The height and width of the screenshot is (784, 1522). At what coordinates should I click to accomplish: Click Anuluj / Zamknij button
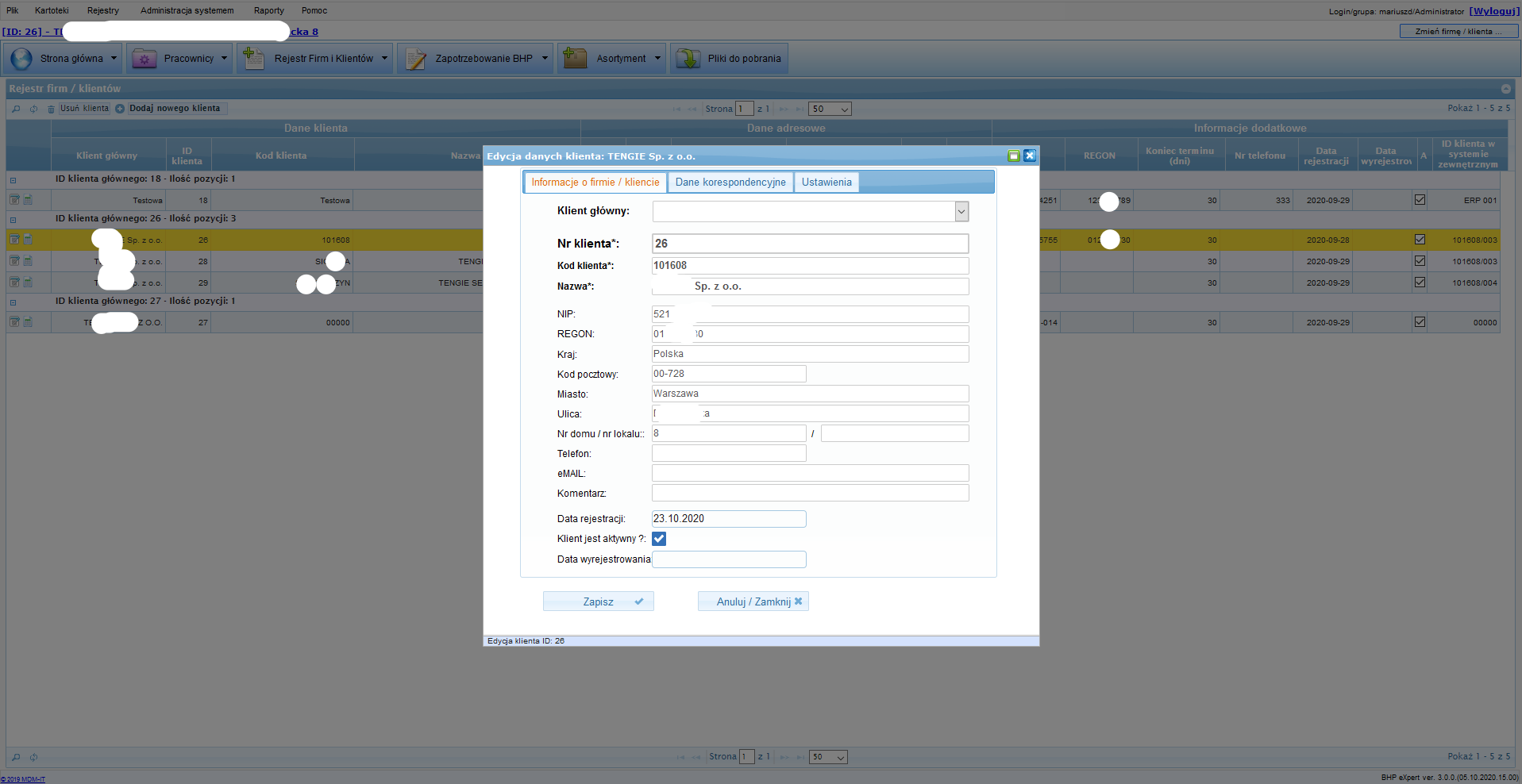[753, 601]
